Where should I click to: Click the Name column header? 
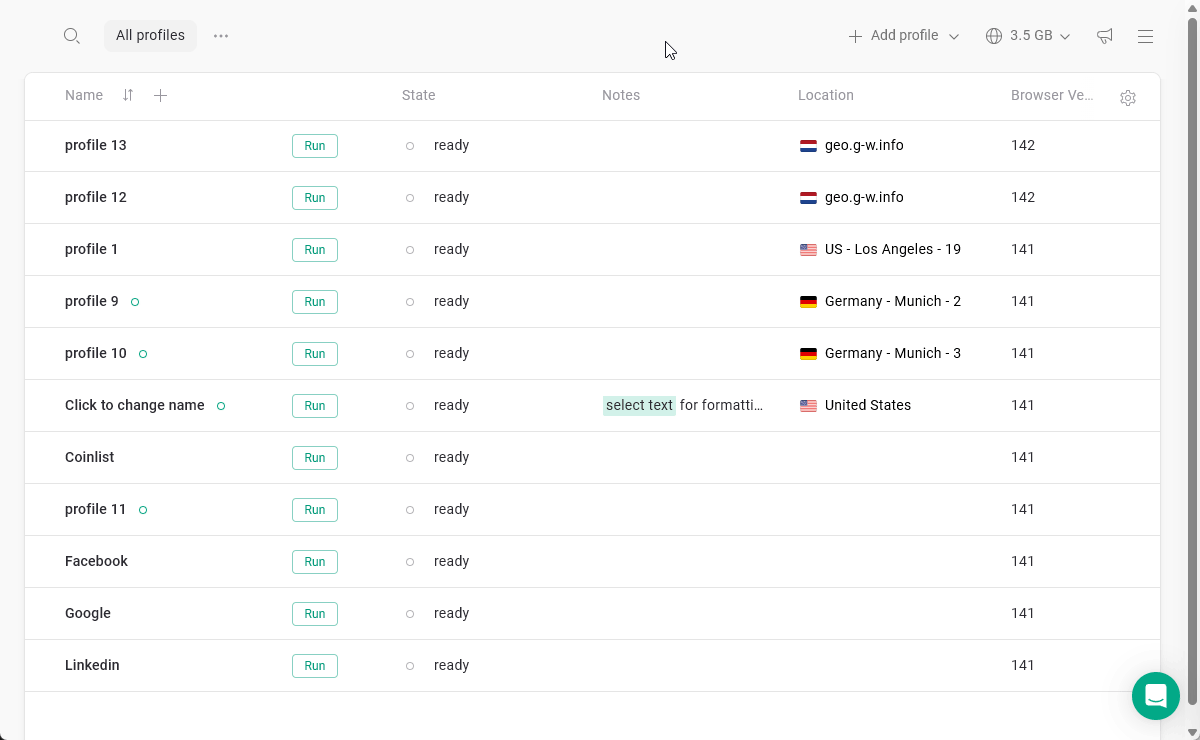(x=84, y=95)
